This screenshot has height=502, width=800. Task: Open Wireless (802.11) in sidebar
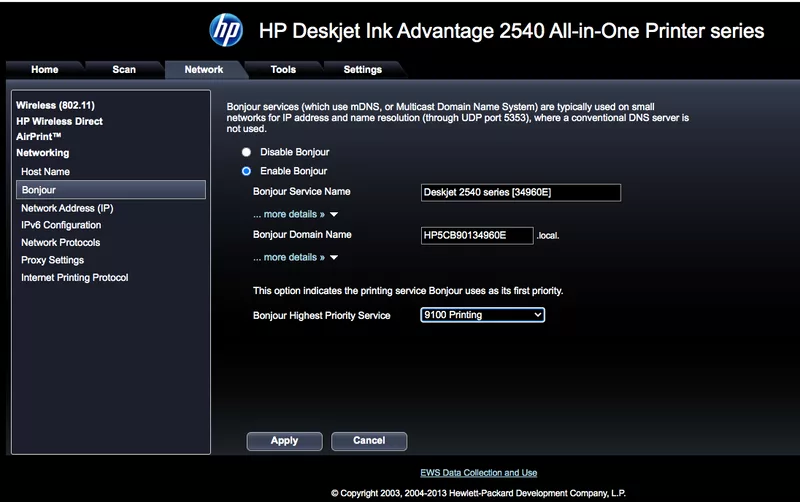click(55, 104)
